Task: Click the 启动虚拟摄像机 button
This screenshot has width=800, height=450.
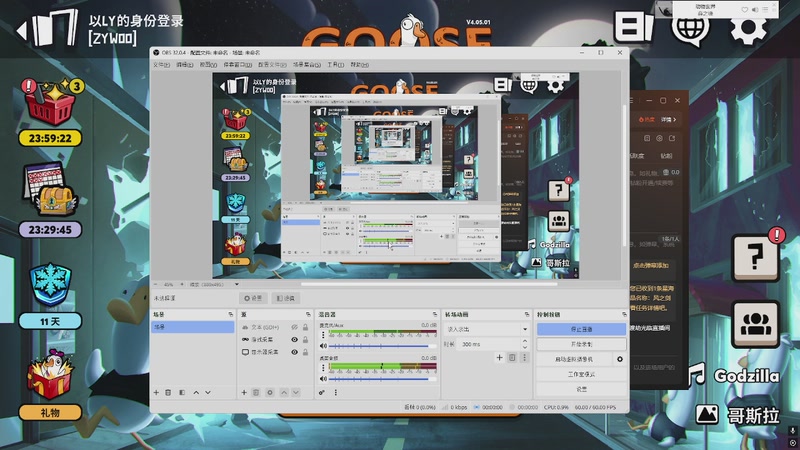Action: 574,359
